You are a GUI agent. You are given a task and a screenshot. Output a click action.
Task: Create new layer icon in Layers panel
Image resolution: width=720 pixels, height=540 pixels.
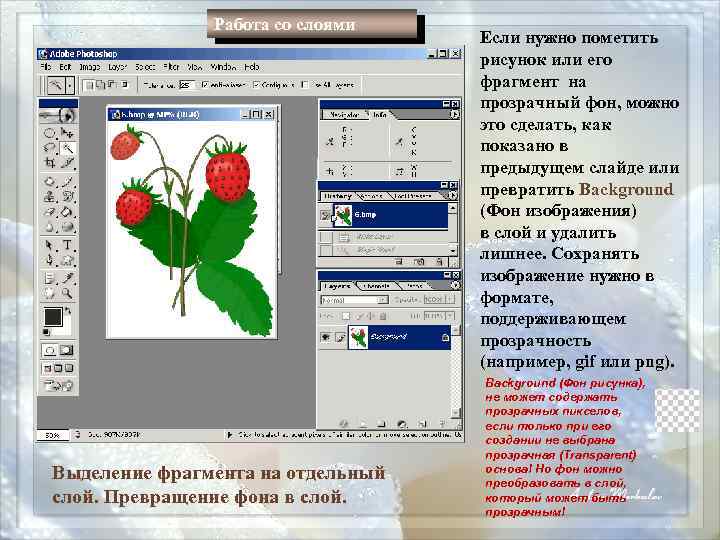[422, 423]
